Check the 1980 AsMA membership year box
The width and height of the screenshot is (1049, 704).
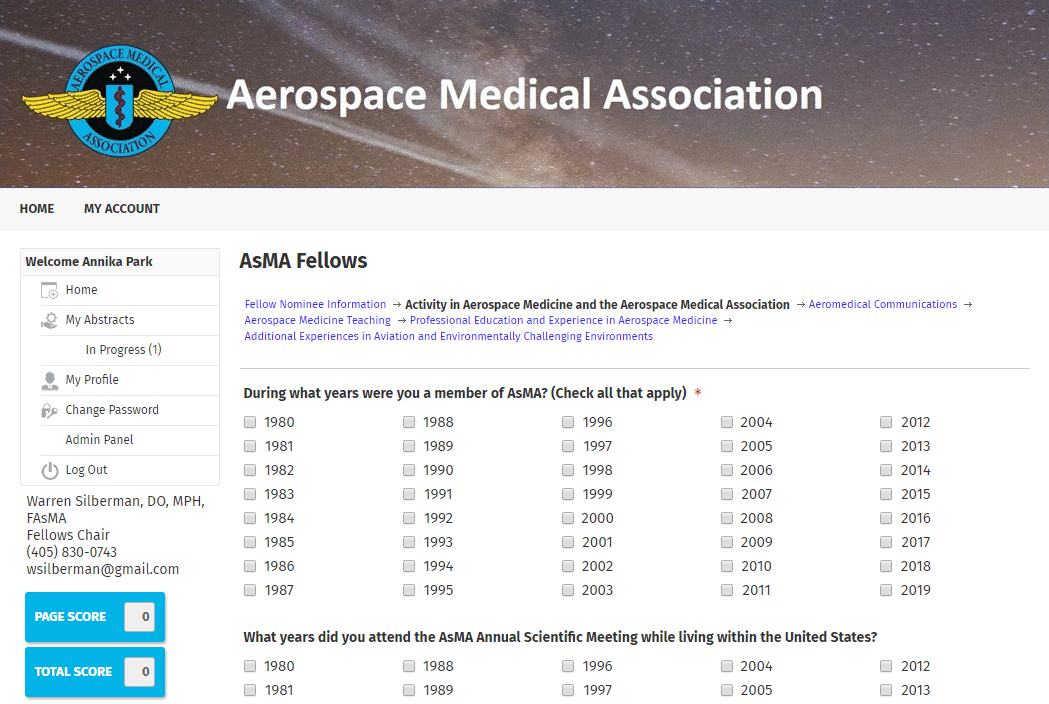click(250, 422)
